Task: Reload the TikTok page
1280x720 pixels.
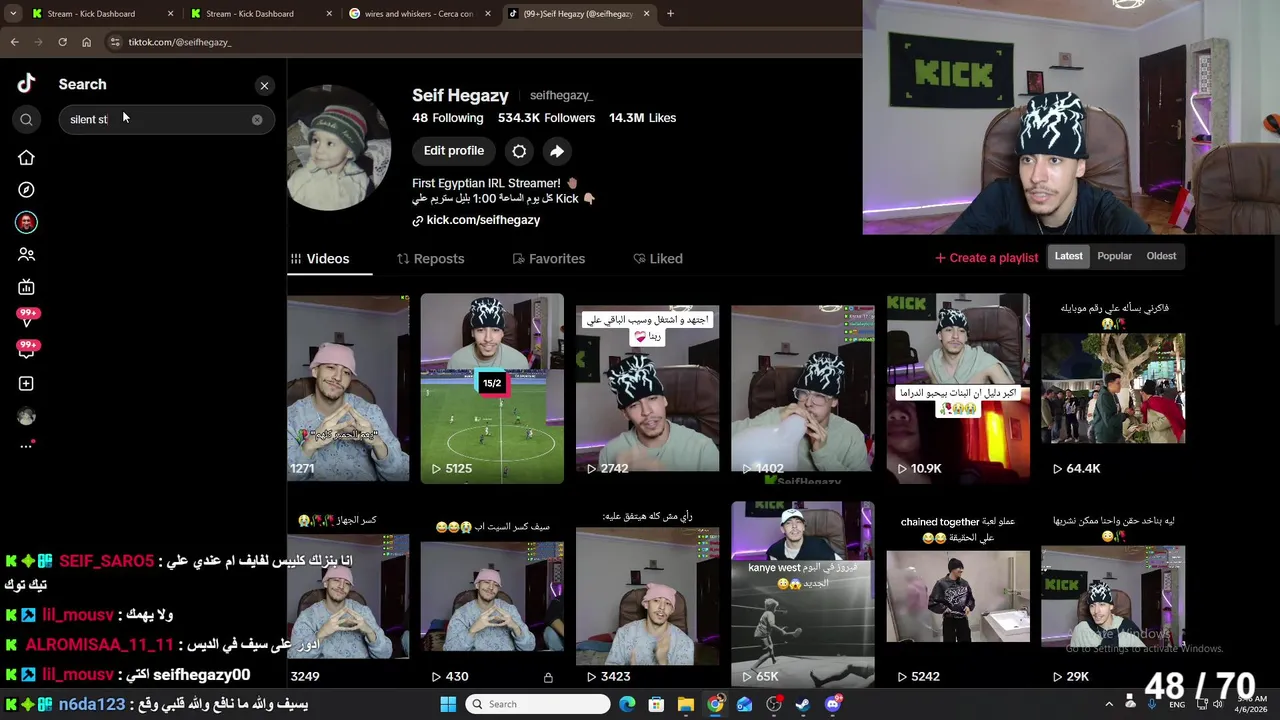Action: [62, 42]
